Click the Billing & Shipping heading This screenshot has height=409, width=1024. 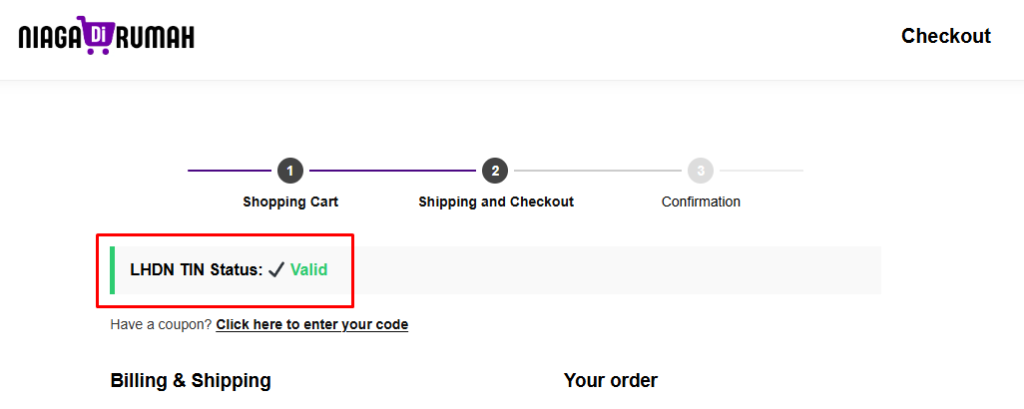pyautogui.click(x=190, y=381)
